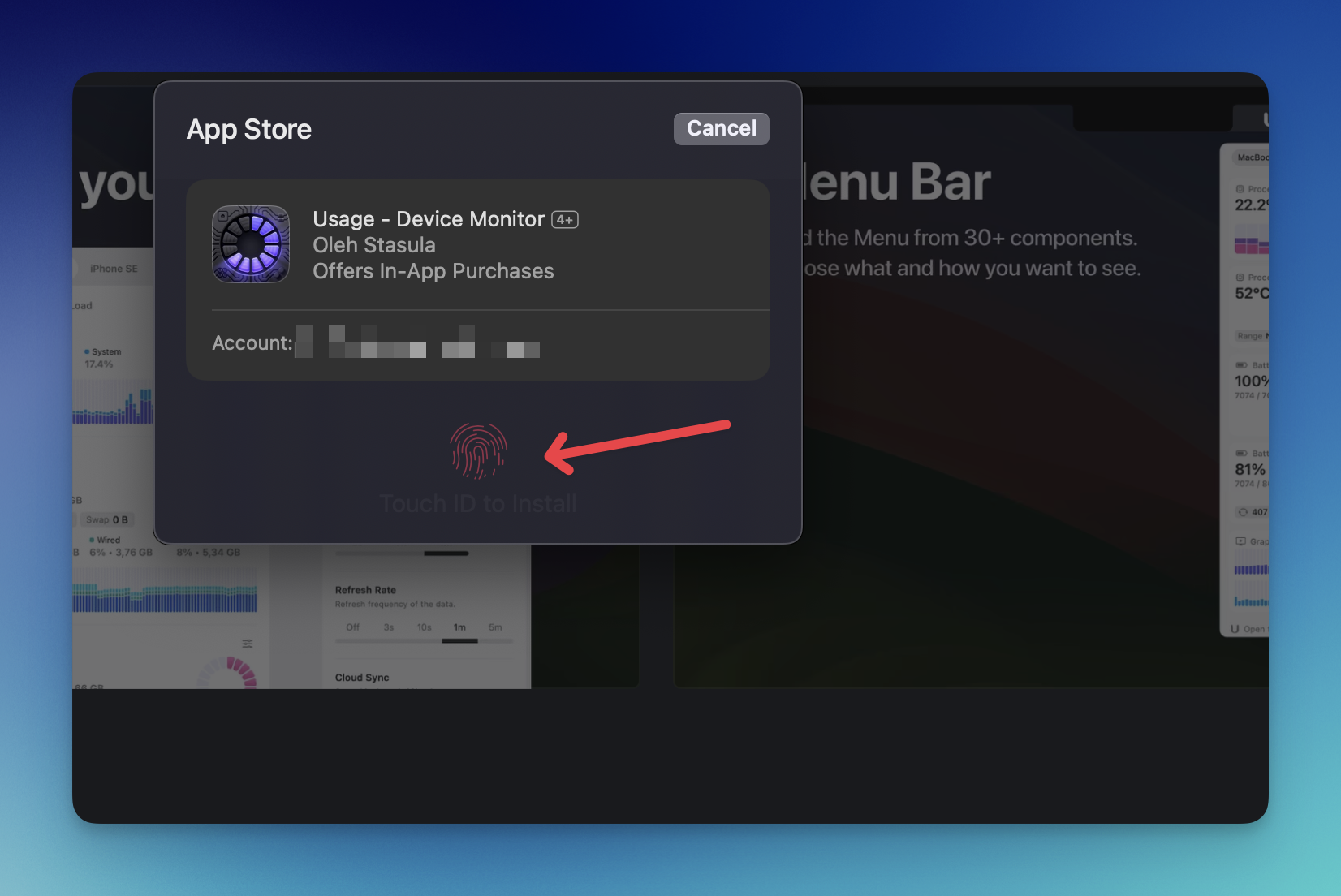
Task: Click the 100% battery reading
Action: tap(1251, 381)
